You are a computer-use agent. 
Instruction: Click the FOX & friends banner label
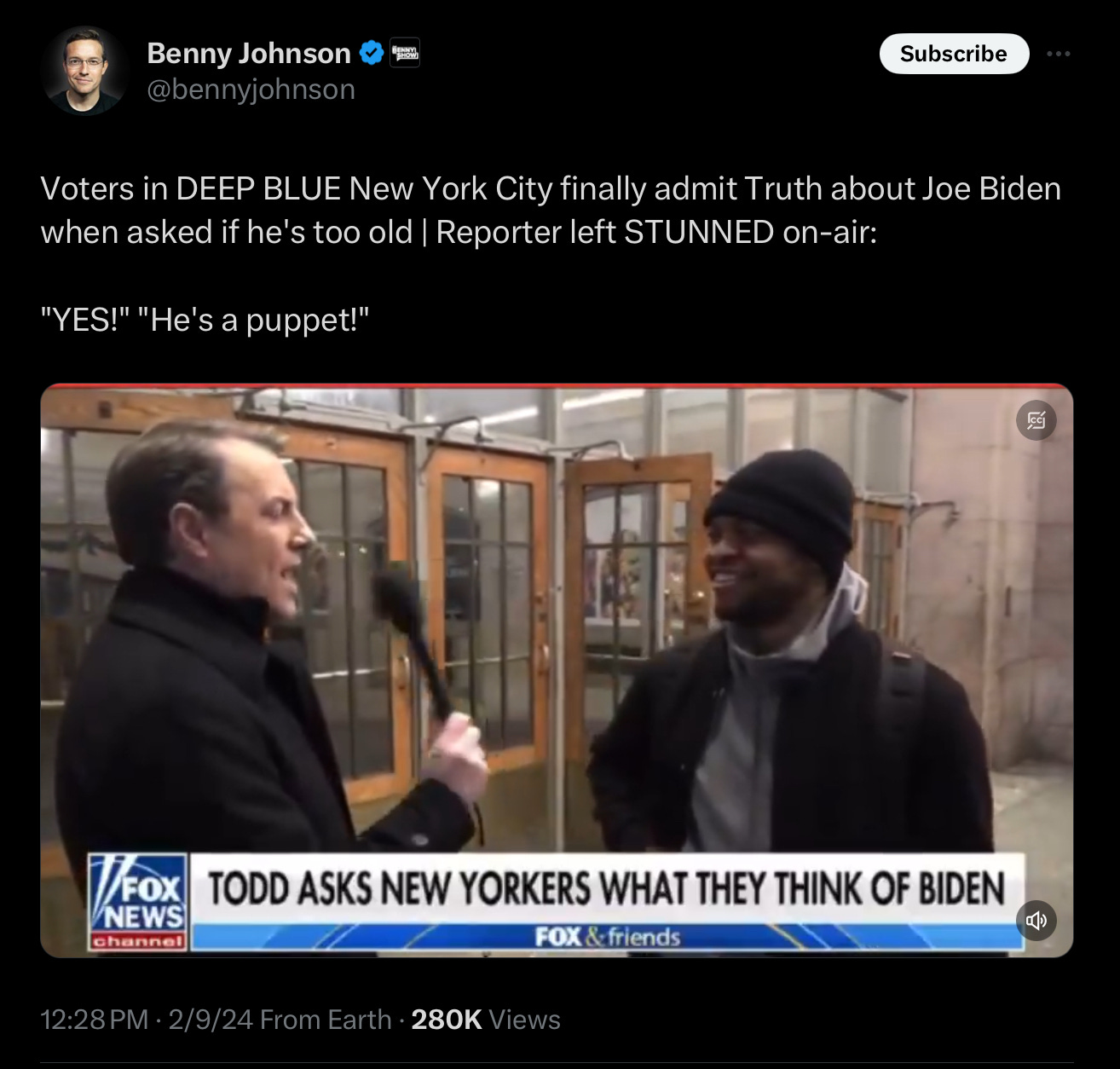(608, 937)
